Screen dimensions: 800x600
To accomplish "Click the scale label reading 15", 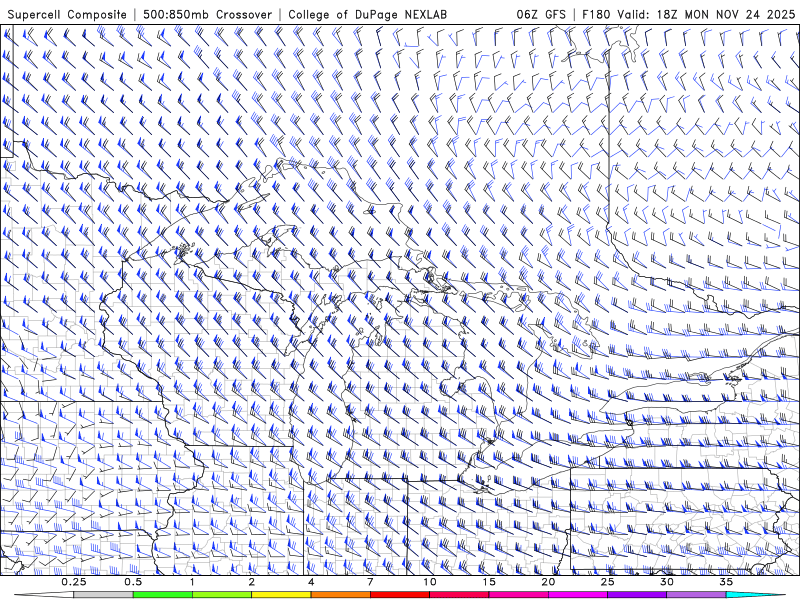I will [489, 582].
